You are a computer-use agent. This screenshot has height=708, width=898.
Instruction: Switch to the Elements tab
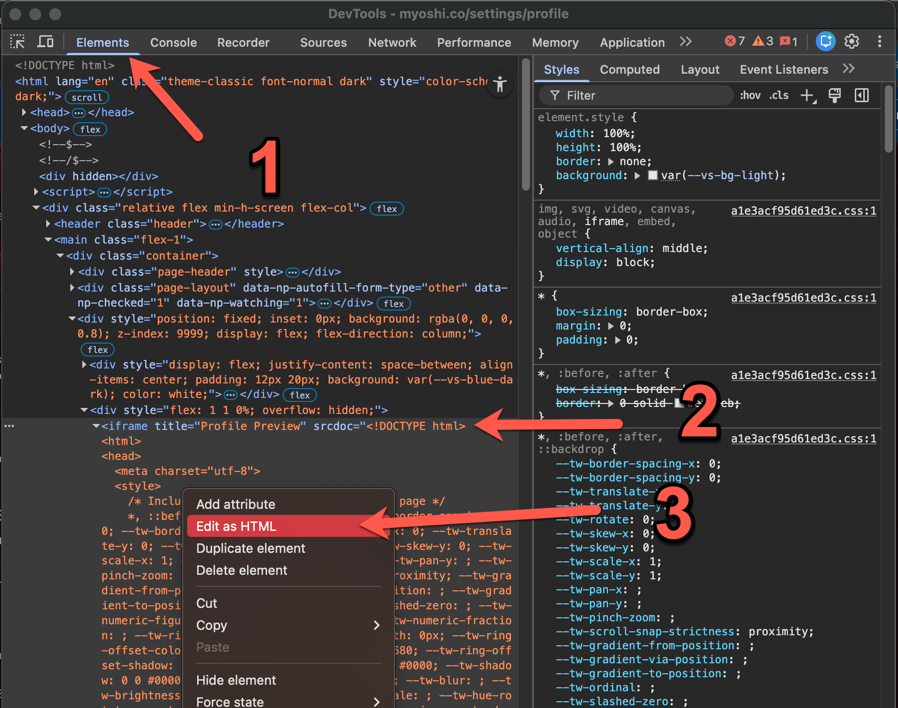[x=103, y=42]
